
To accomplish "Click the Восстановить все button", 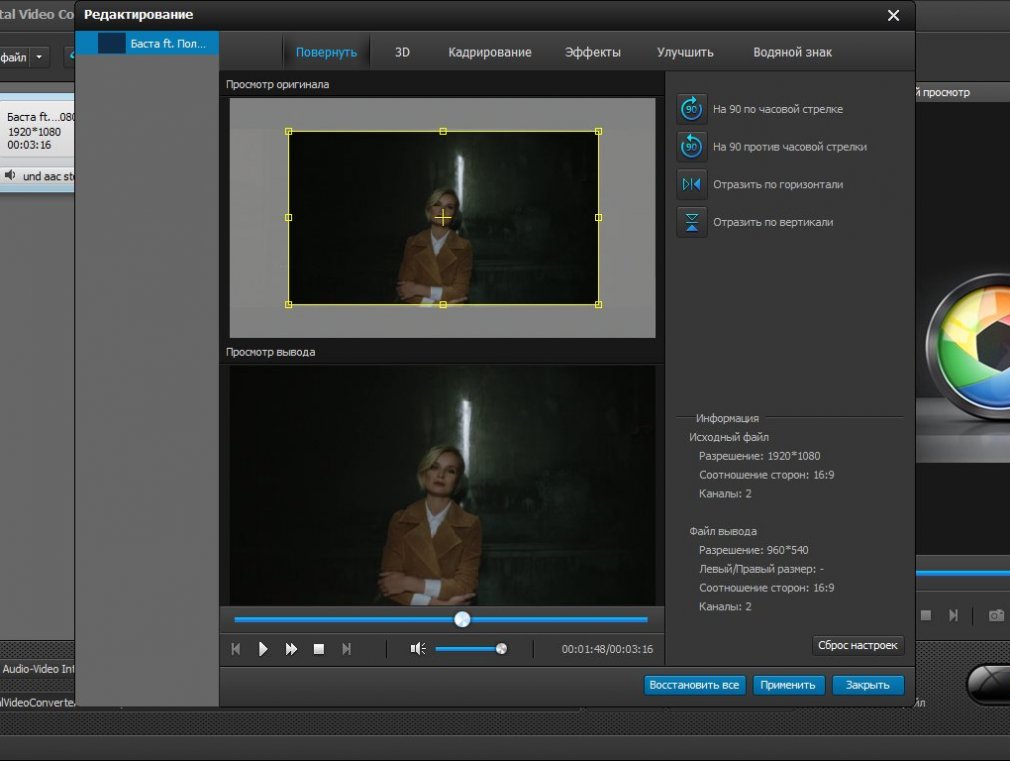I will point(694,685).
